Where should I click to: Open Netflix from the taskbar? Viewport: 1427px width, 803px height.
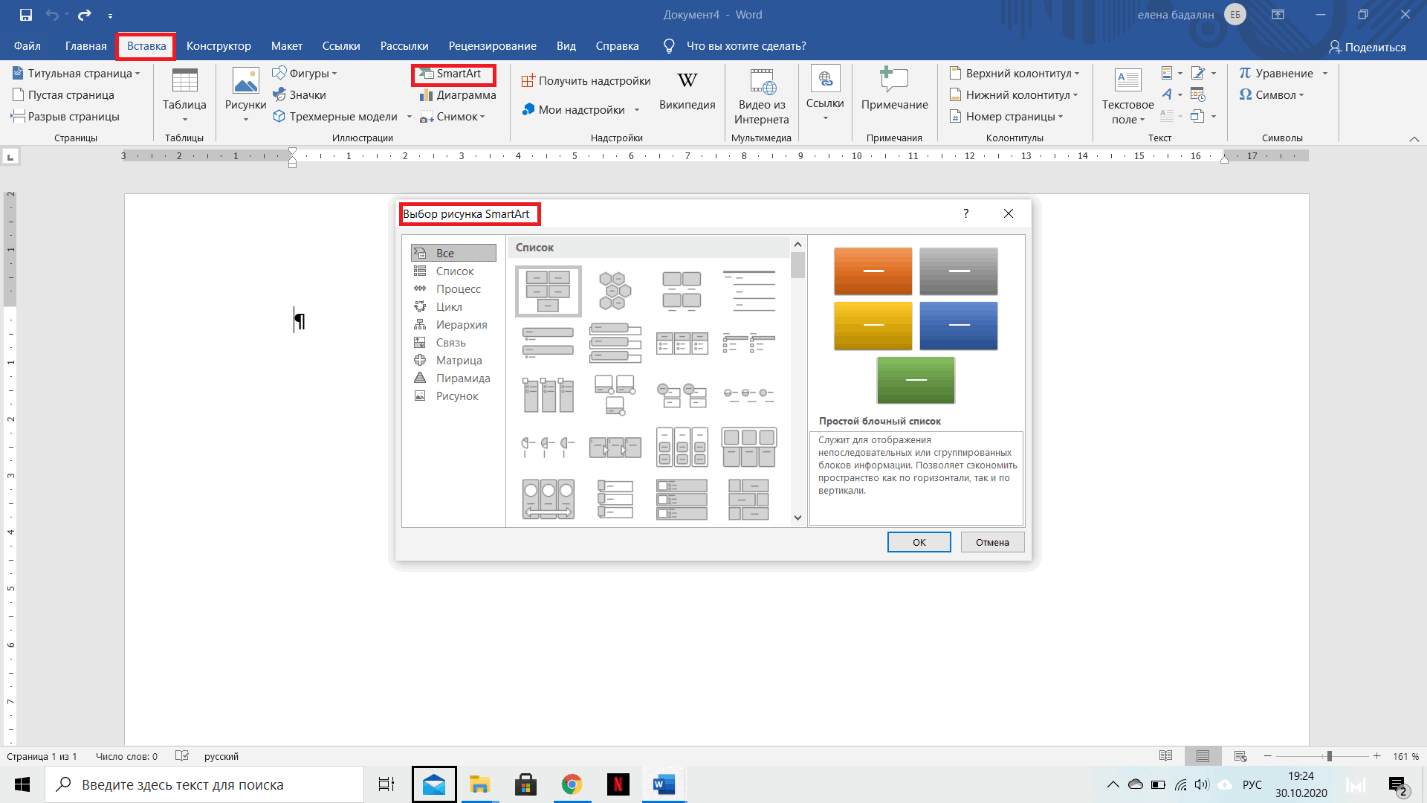click(x=618, y=785)
